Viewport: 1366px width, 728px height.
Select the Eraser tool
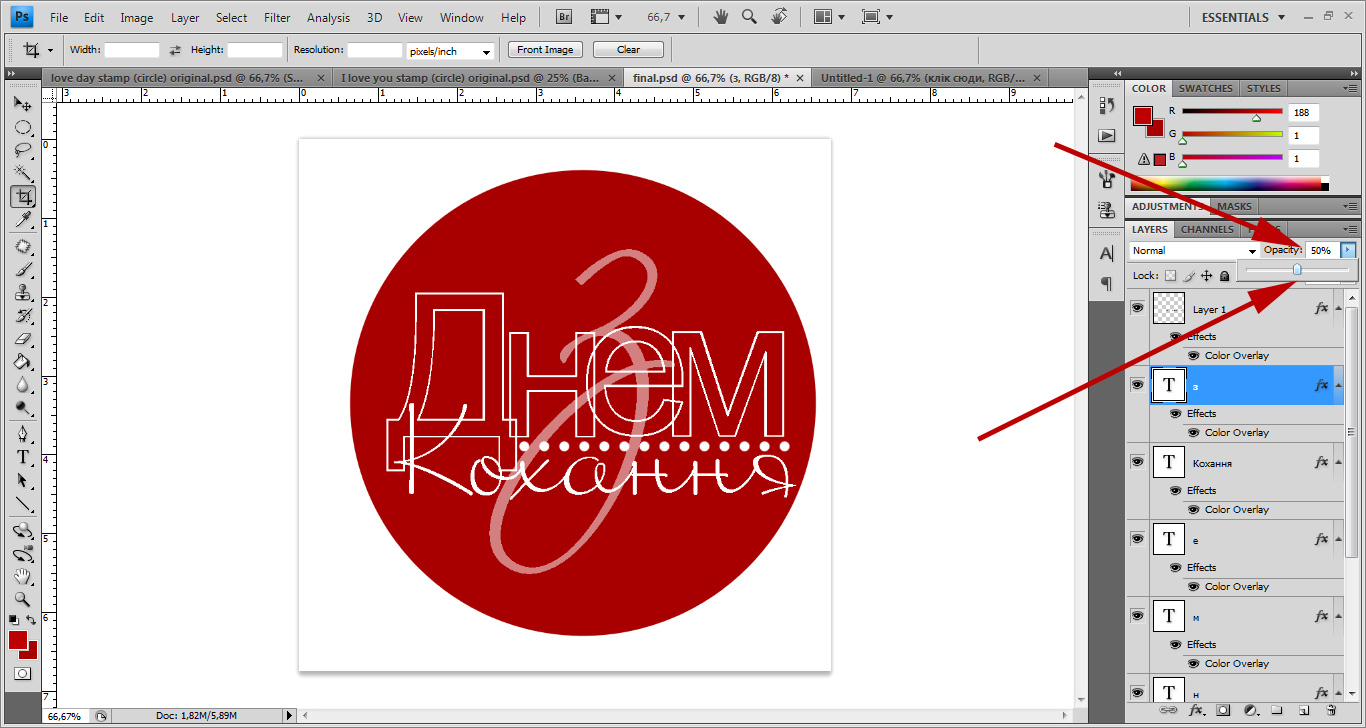click(23, 338)
